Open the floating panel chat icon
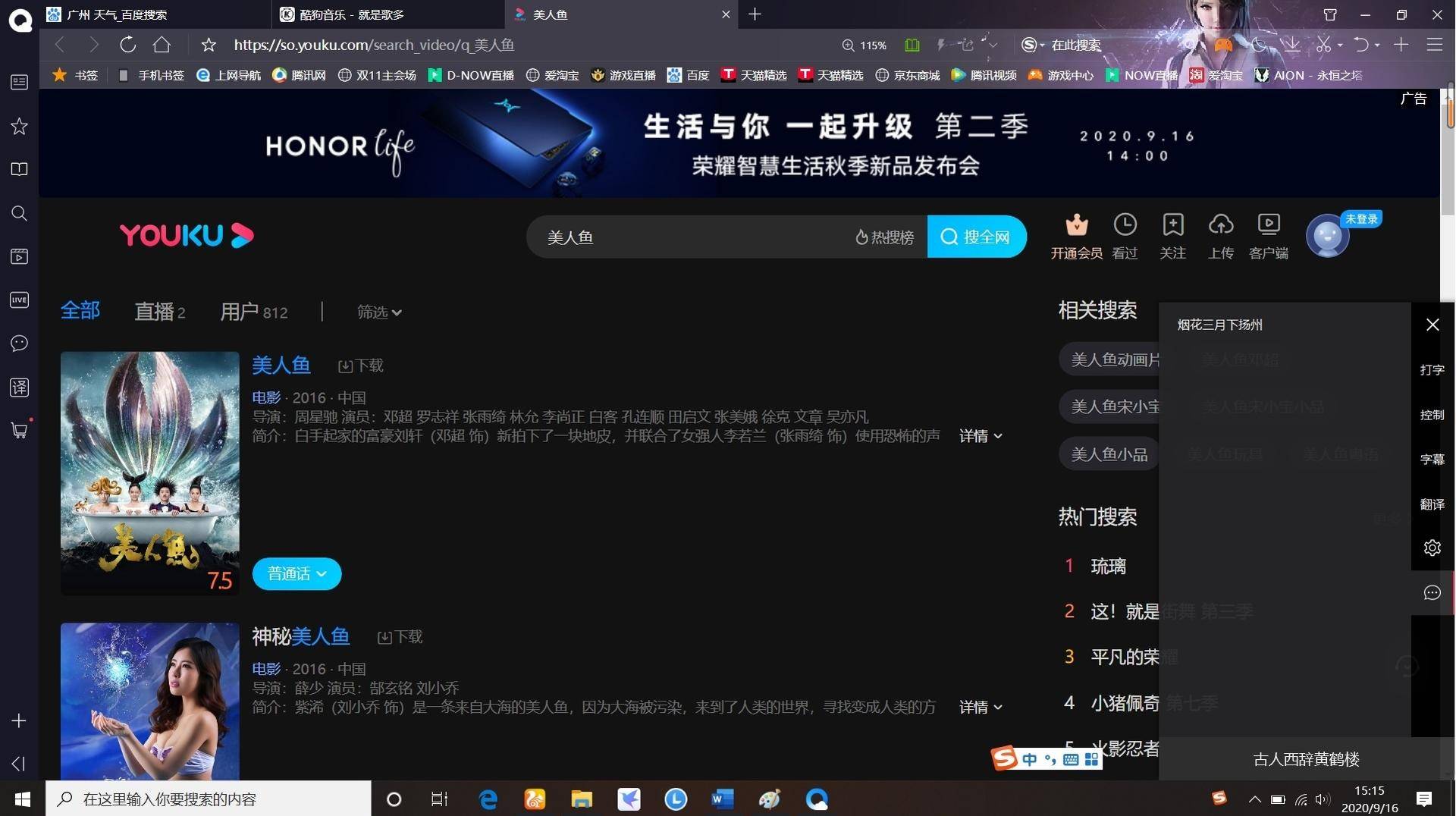 pyautogui.click(x=1432, y=592)
